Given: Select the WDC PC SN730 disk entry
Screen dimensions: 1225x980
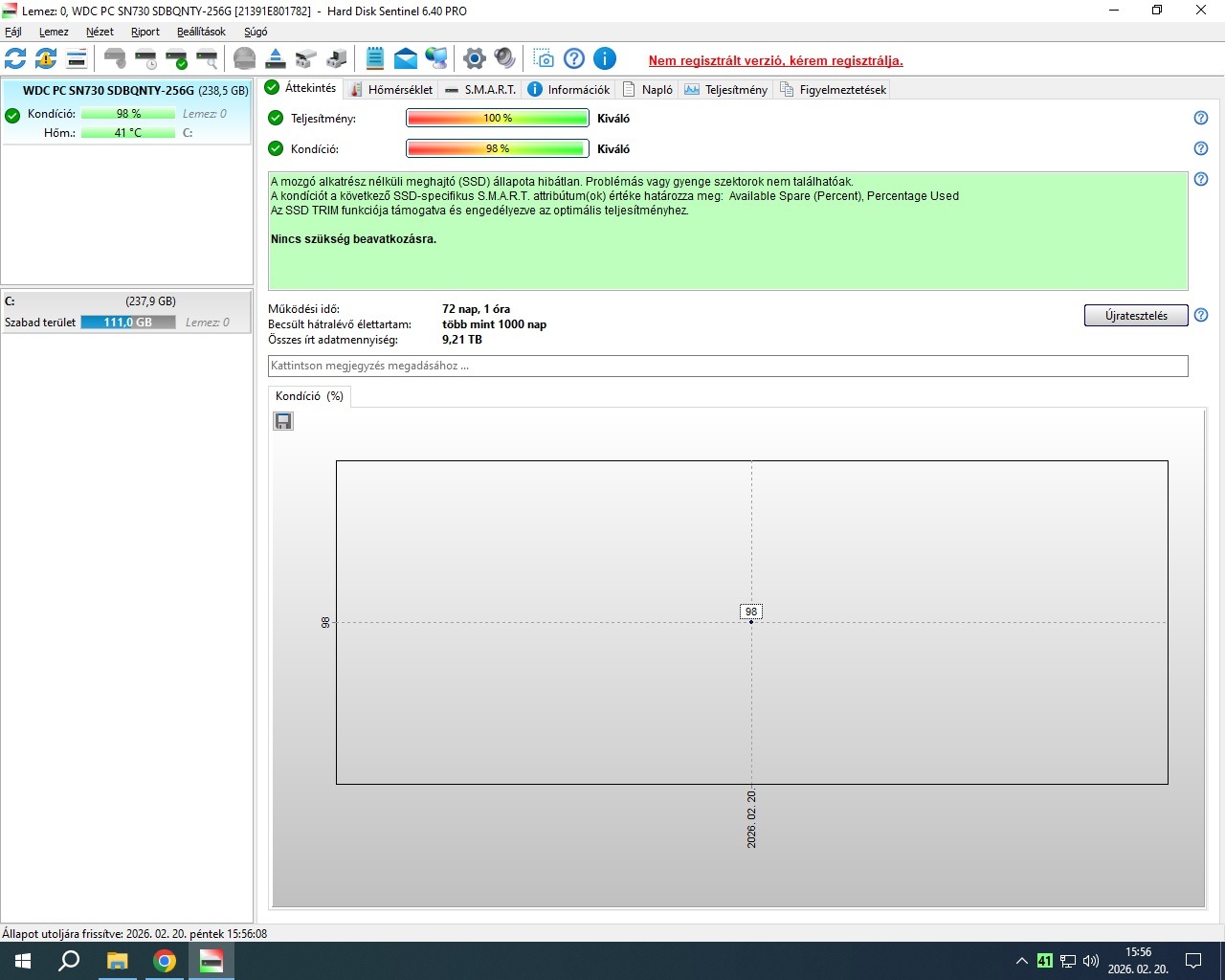Looking at the screenshot, I should [126, 112].
